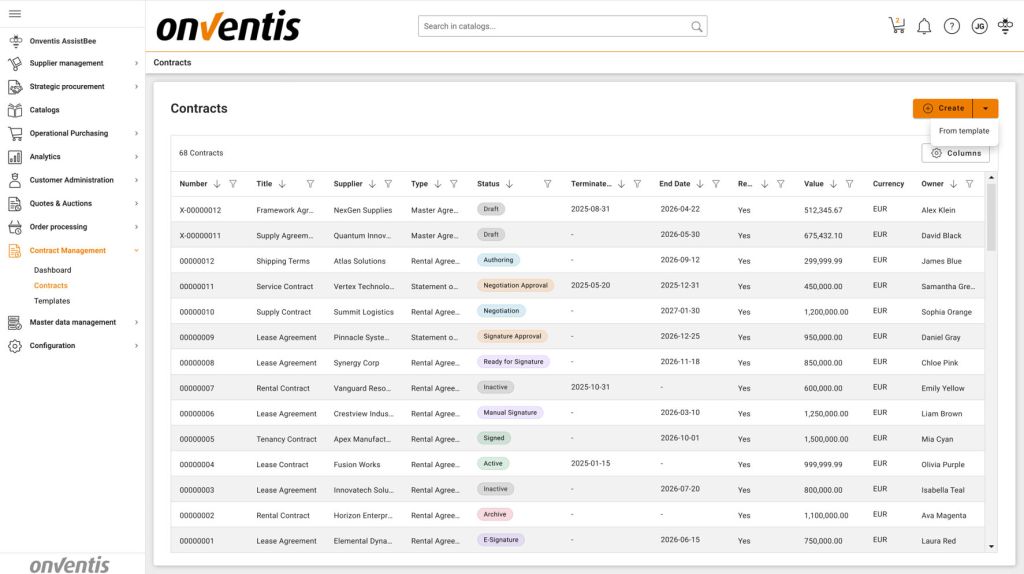This screenshot has height=574, width=1024.
Task: Sort contracts by Number column arrow
Action: tap(217, 184)
